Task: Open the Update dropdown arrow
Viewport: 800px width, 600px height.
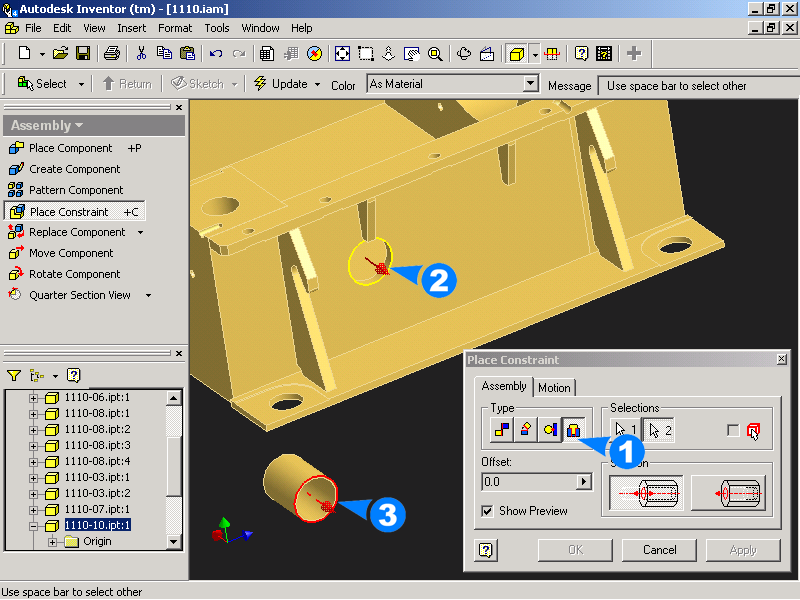Action: pos(317,84)
